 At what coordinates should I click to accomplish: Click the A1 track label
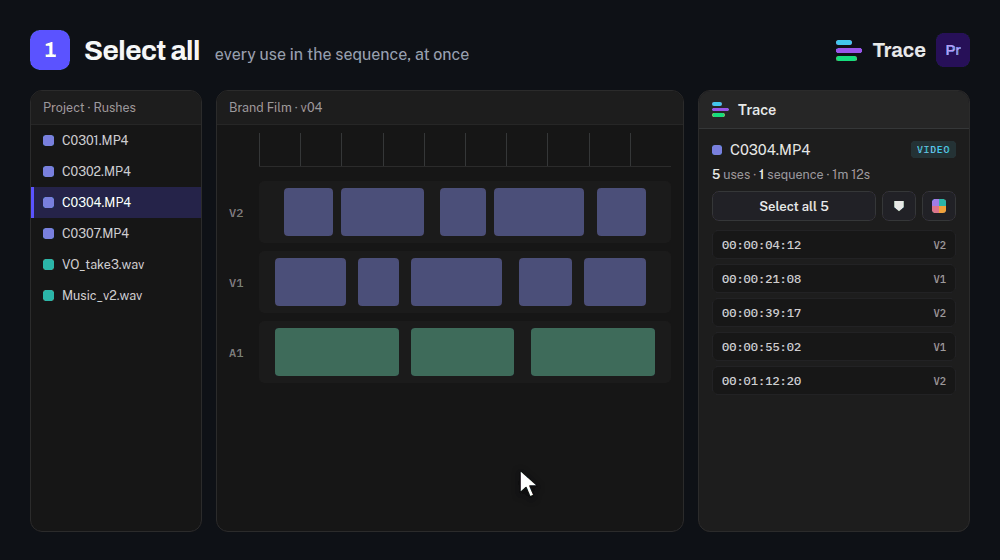236,353
